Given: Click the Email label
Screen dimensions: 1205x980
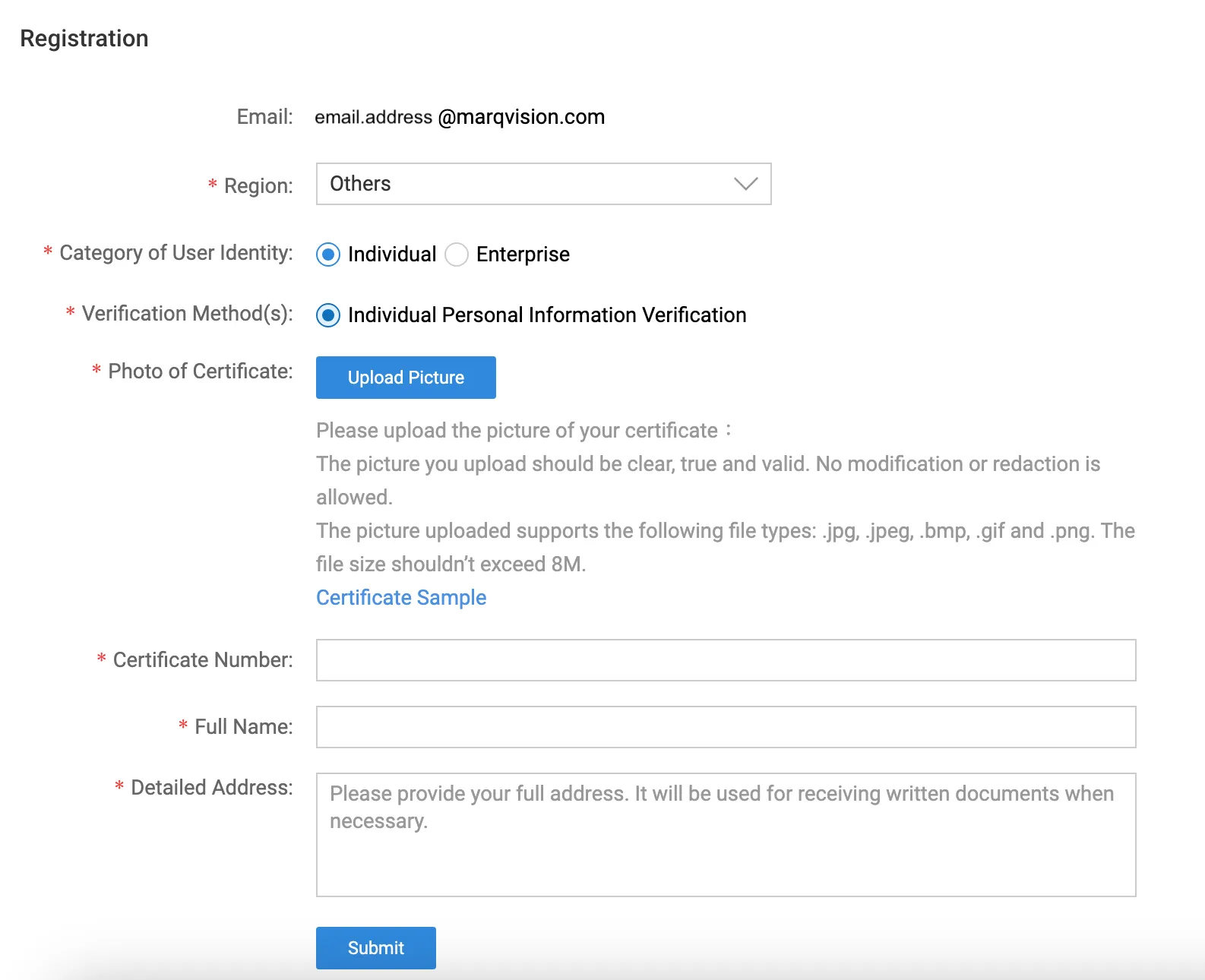Looking at the screenshot, I should pyautogui.click(x=265, y=117).
